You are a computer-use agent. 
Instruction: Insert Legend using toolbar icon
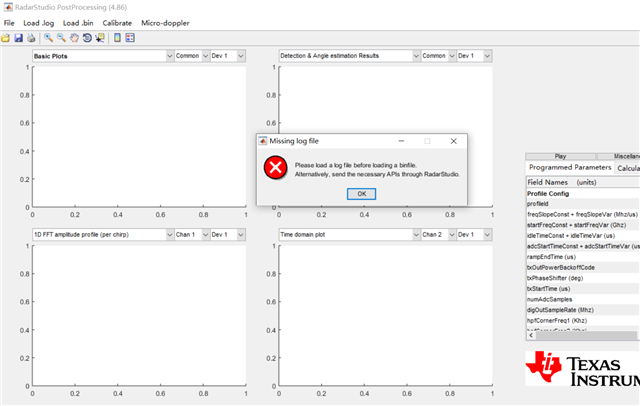(130, 38)
